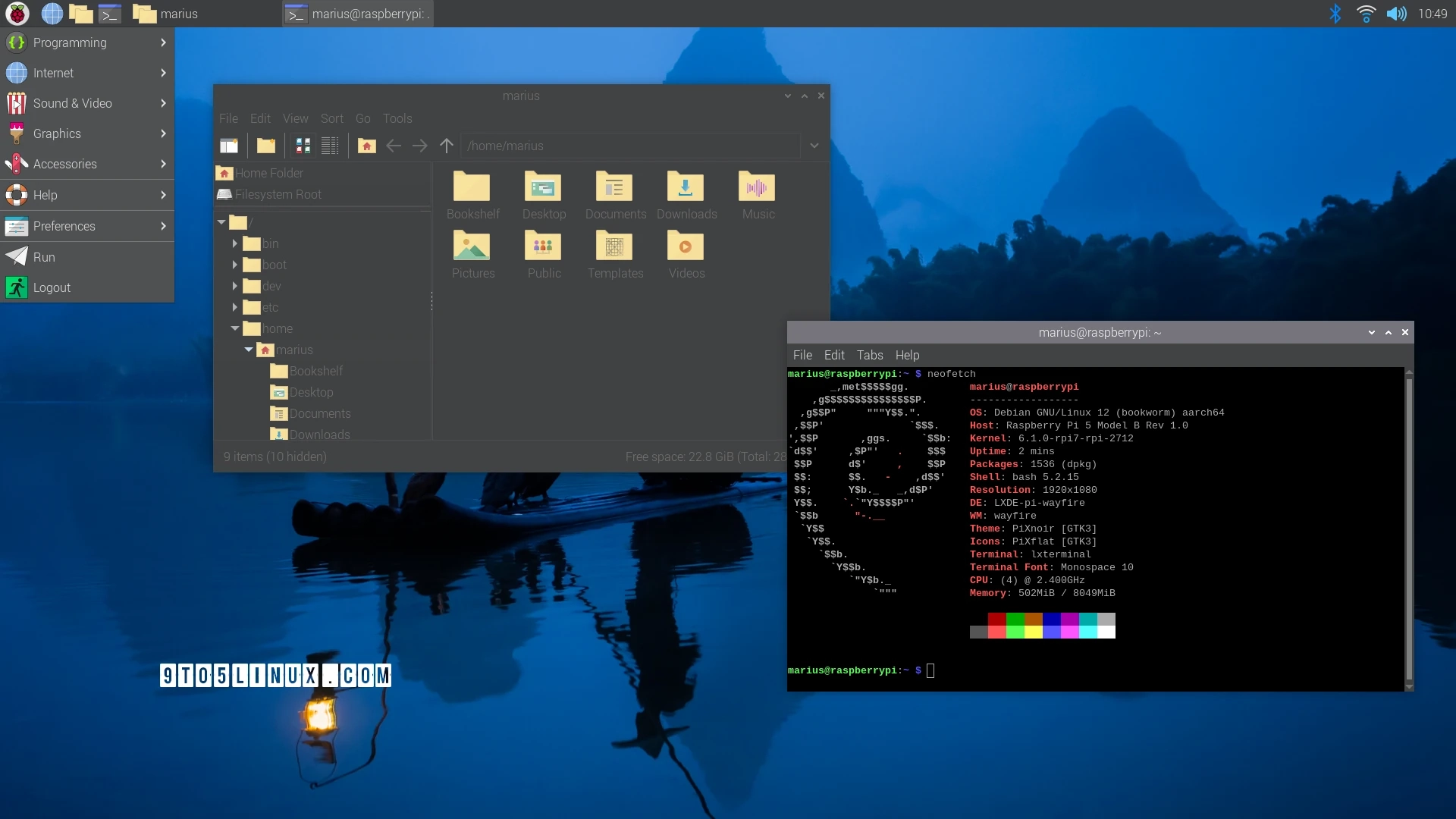Expand the dev directory tree item
Viewport: 1456px width, 819px height.
point(234,286)
